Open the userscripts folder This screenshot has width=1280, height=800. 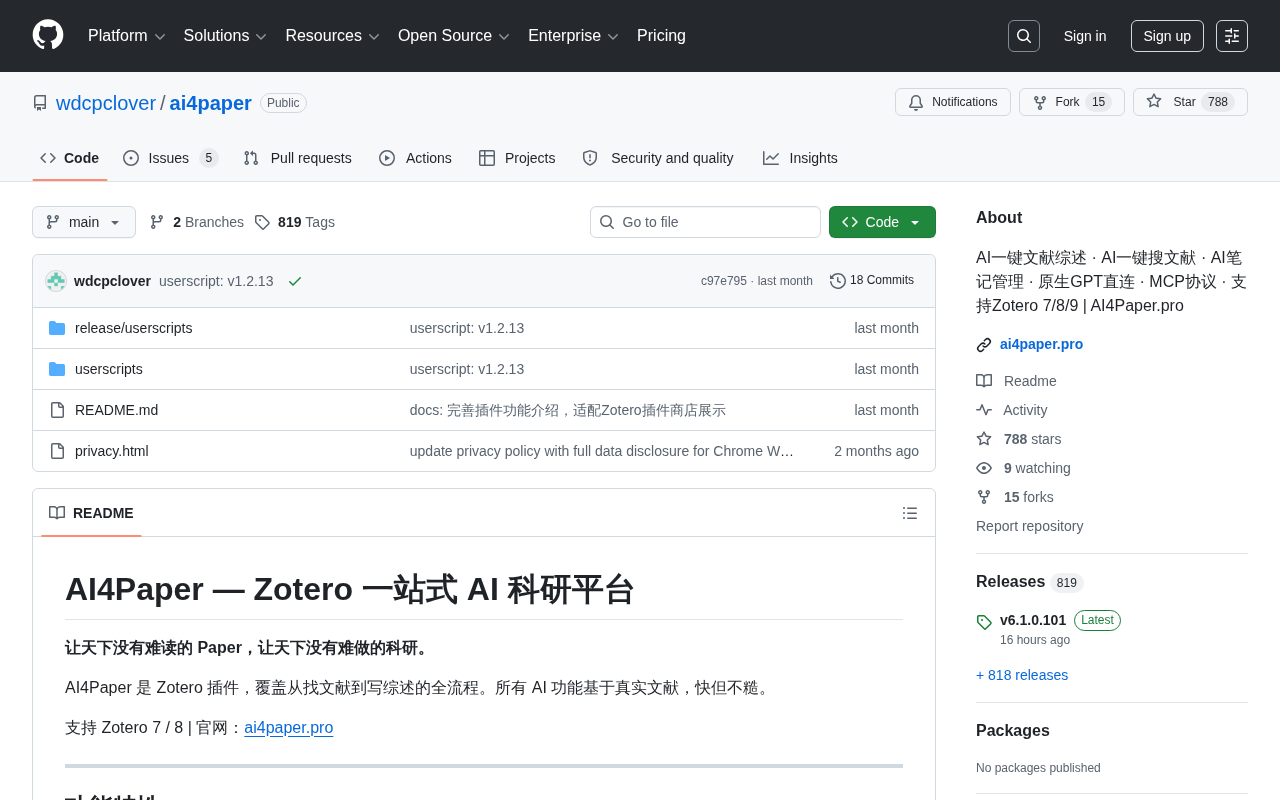coord(109,369)
